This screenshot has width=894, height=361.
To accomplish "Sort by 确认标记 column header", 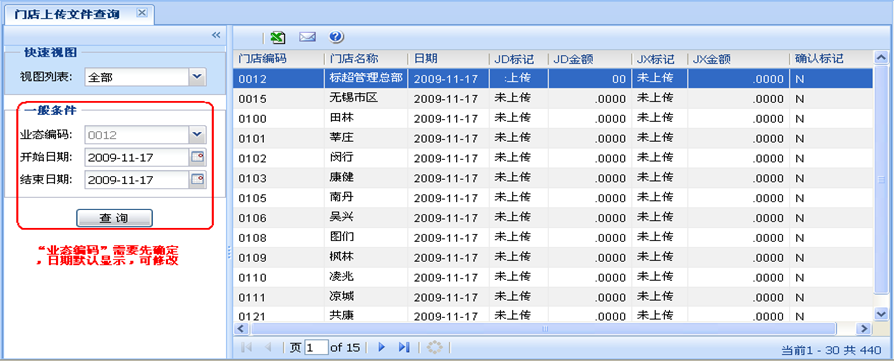I will pyautogui.click(x=831, y=59).
